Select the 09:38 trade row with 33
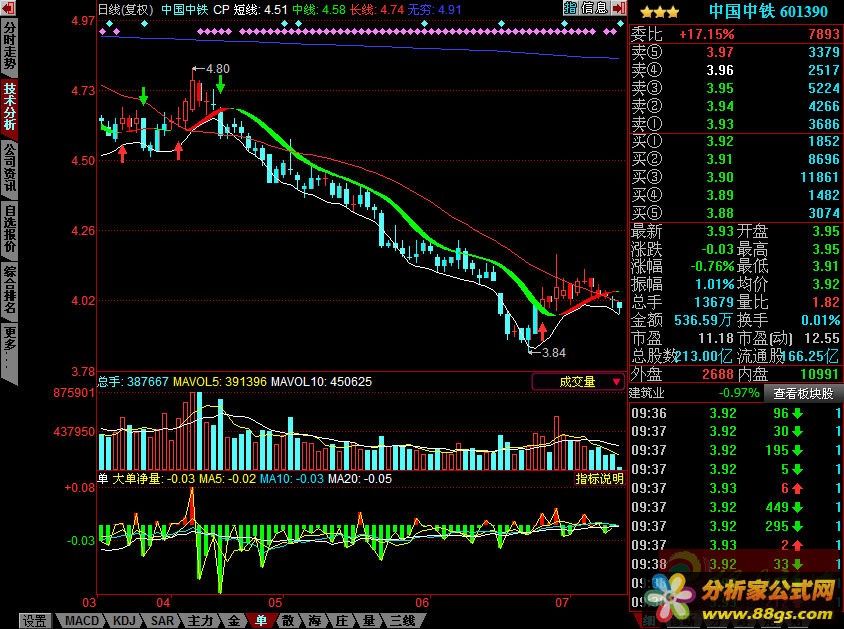 [x=735, y=564]
